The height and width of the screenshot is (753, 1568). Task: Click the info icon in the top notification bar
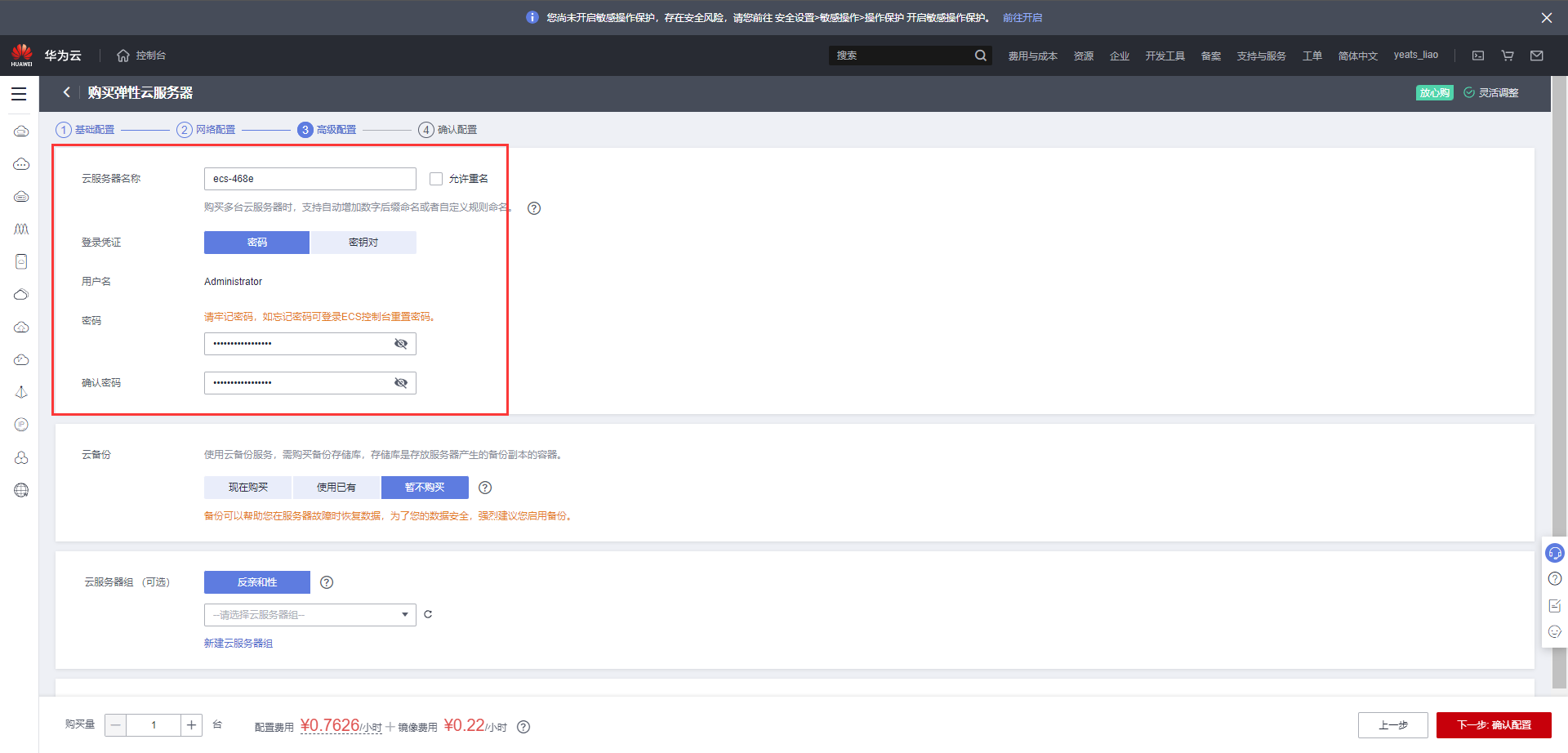click(532, 17)
